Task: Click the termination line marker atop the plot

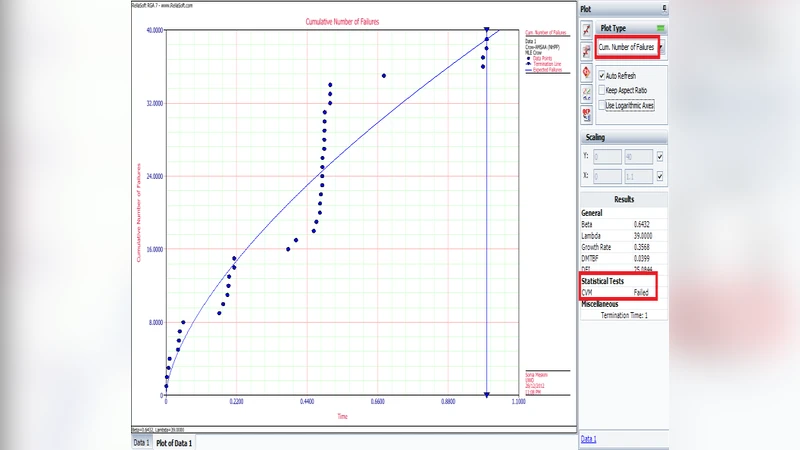Action: pyautogui.click(x=486, y=32)
